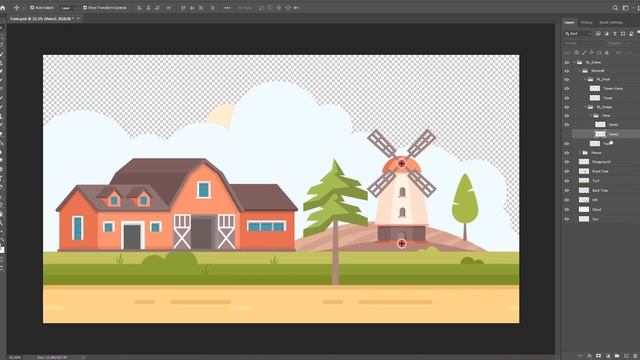The image size is (640, 360).
Task: Switch to the Layers tab
Action: click(569, 22)
